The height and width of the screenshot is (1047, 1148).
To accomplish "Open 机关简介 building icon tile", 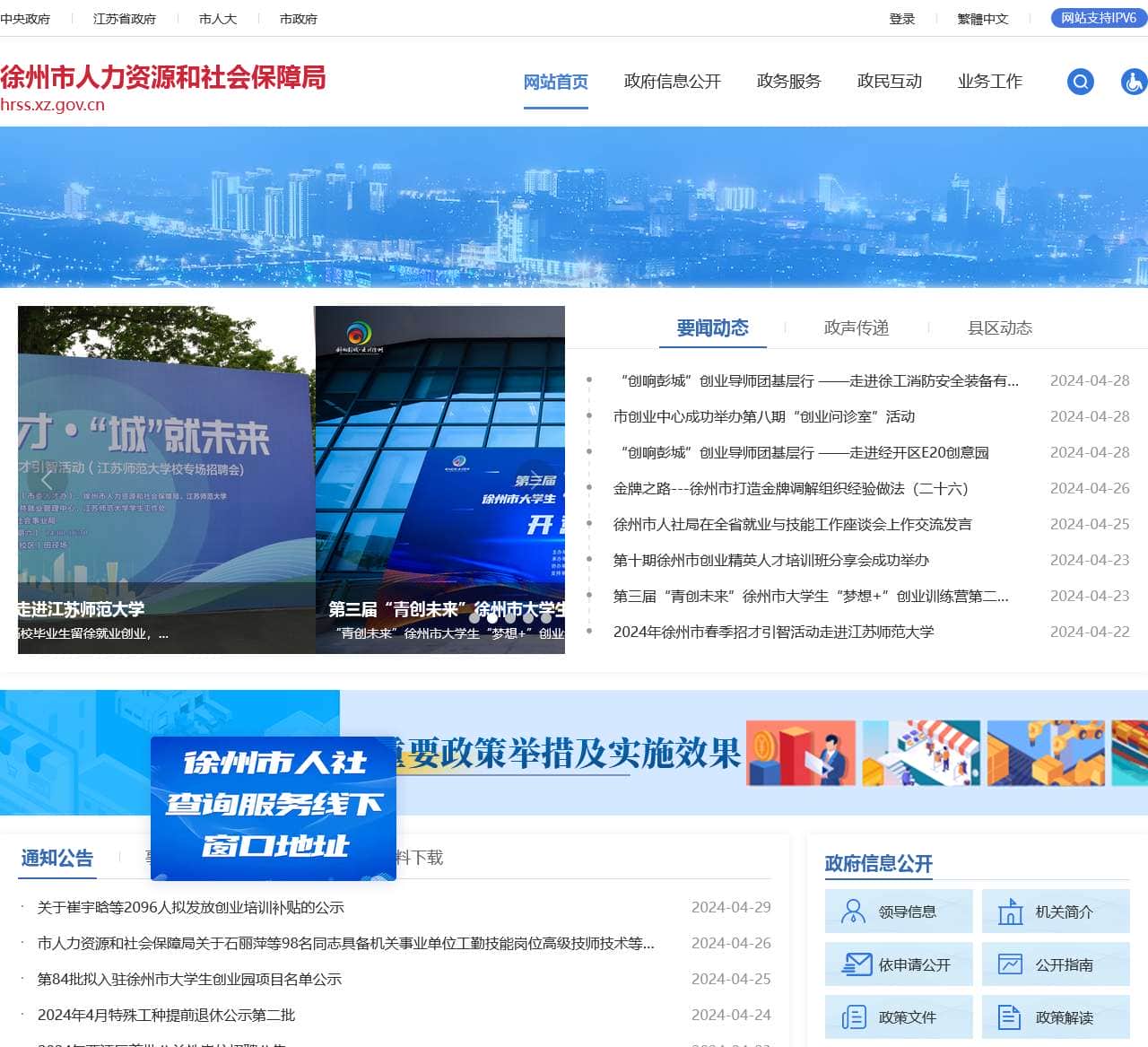I will tap(1056, 912).
